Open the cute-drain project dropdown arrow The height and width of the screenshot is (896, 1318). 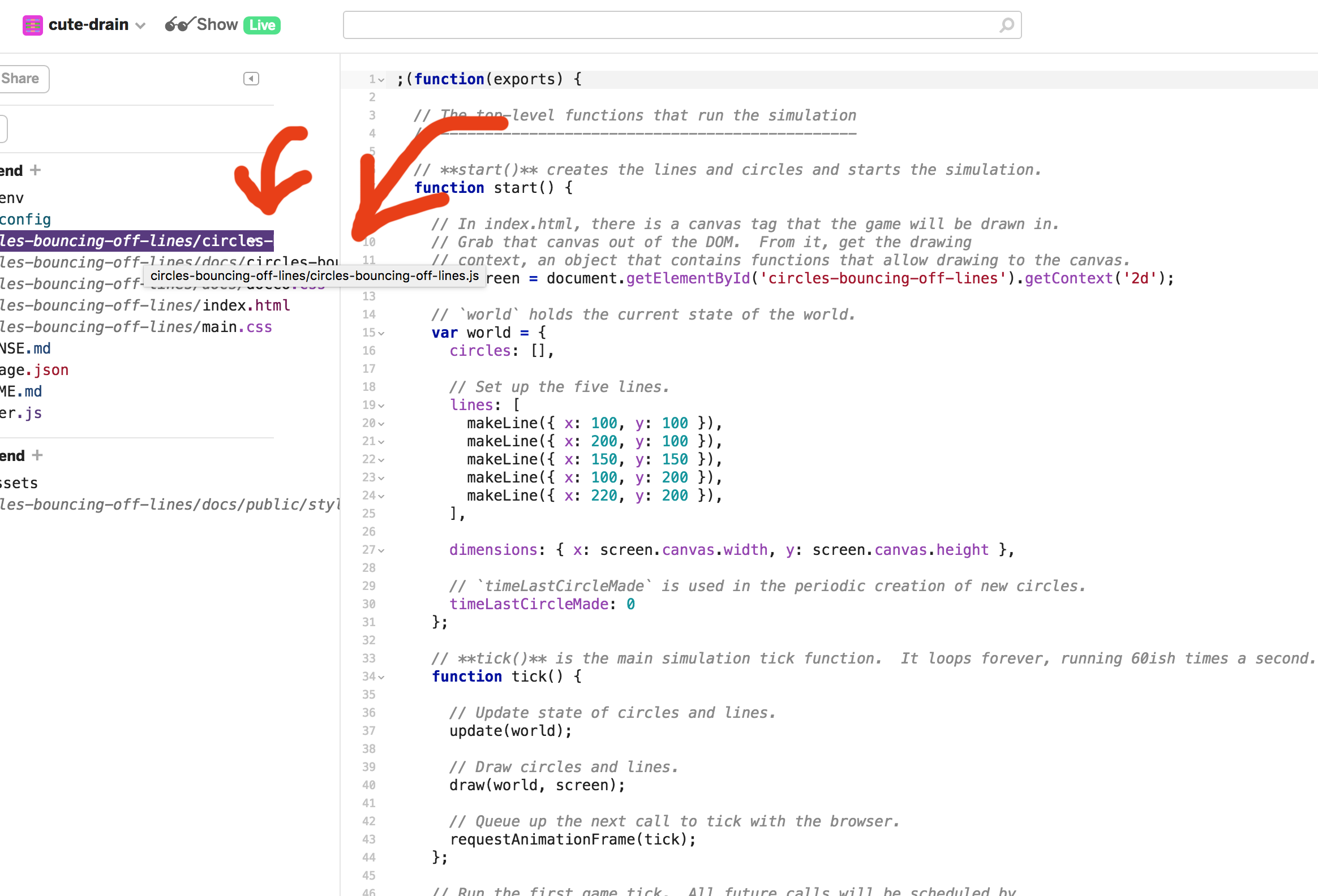tap(141, 25)
